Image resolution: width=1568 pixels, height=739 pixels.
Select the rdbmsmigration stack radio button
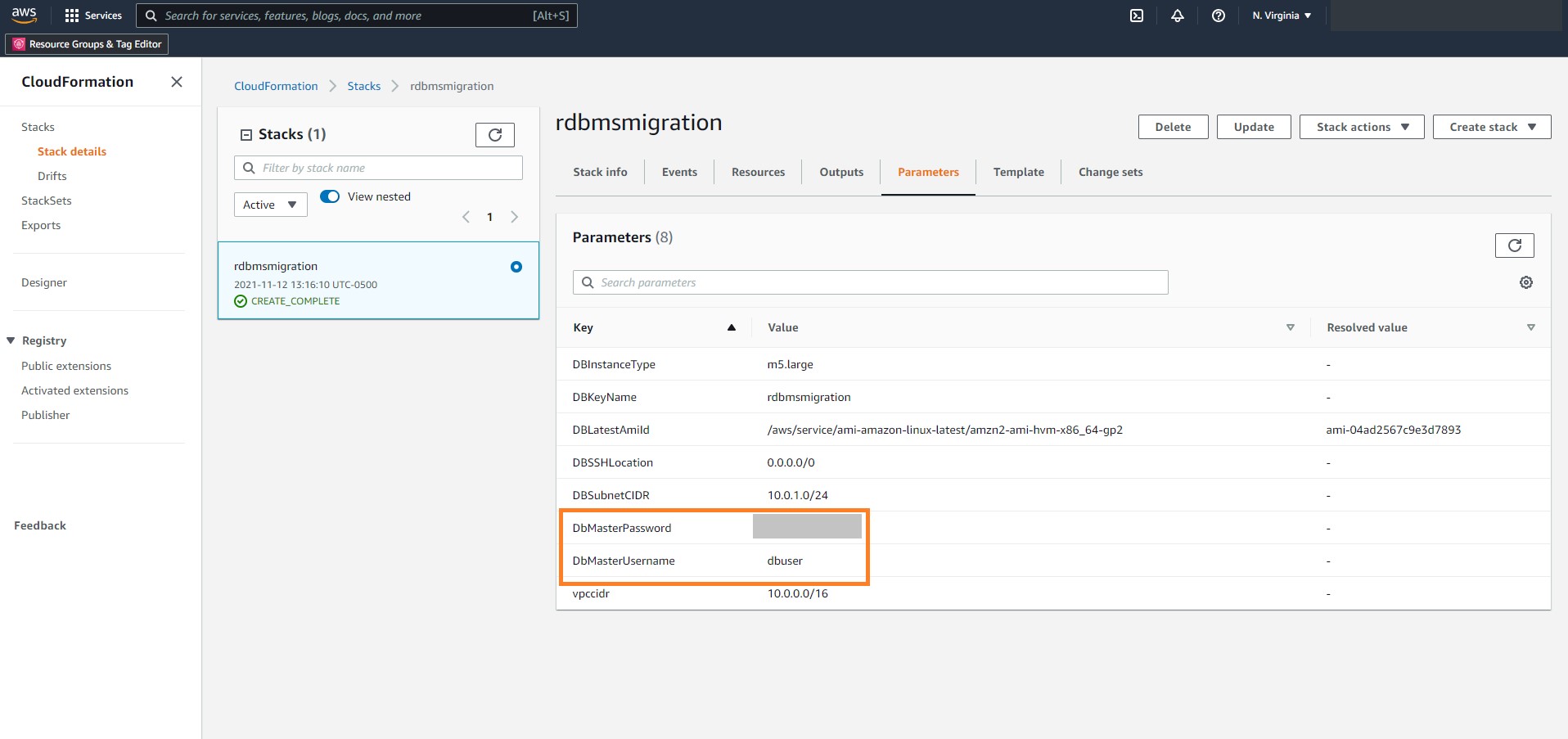[x=516, y=267]
